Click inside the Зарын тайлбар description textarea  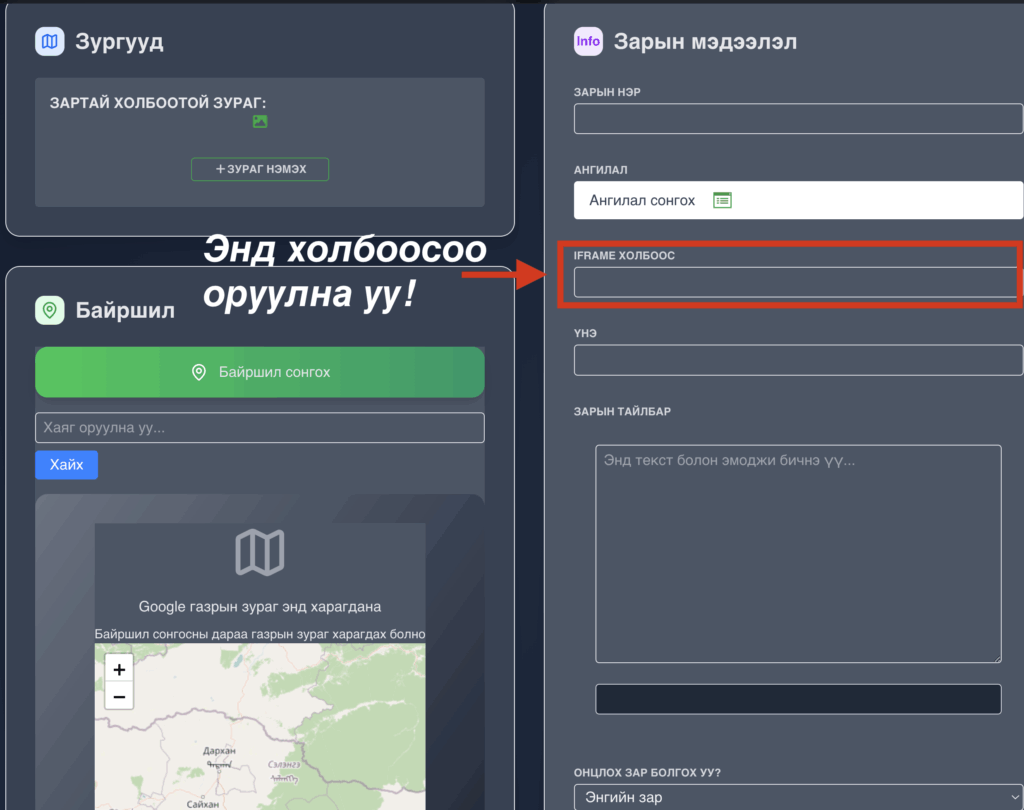(797, 553)
